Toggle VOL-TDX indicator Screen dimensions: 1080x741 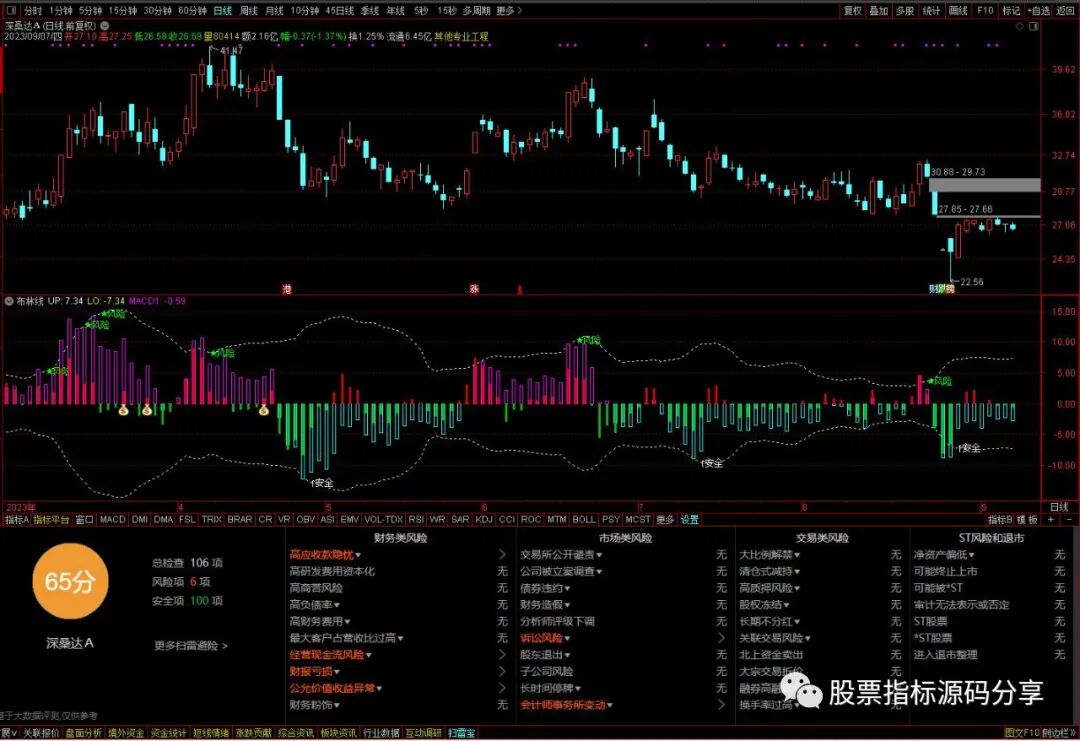pyautogui.click(x=384, y=519)
